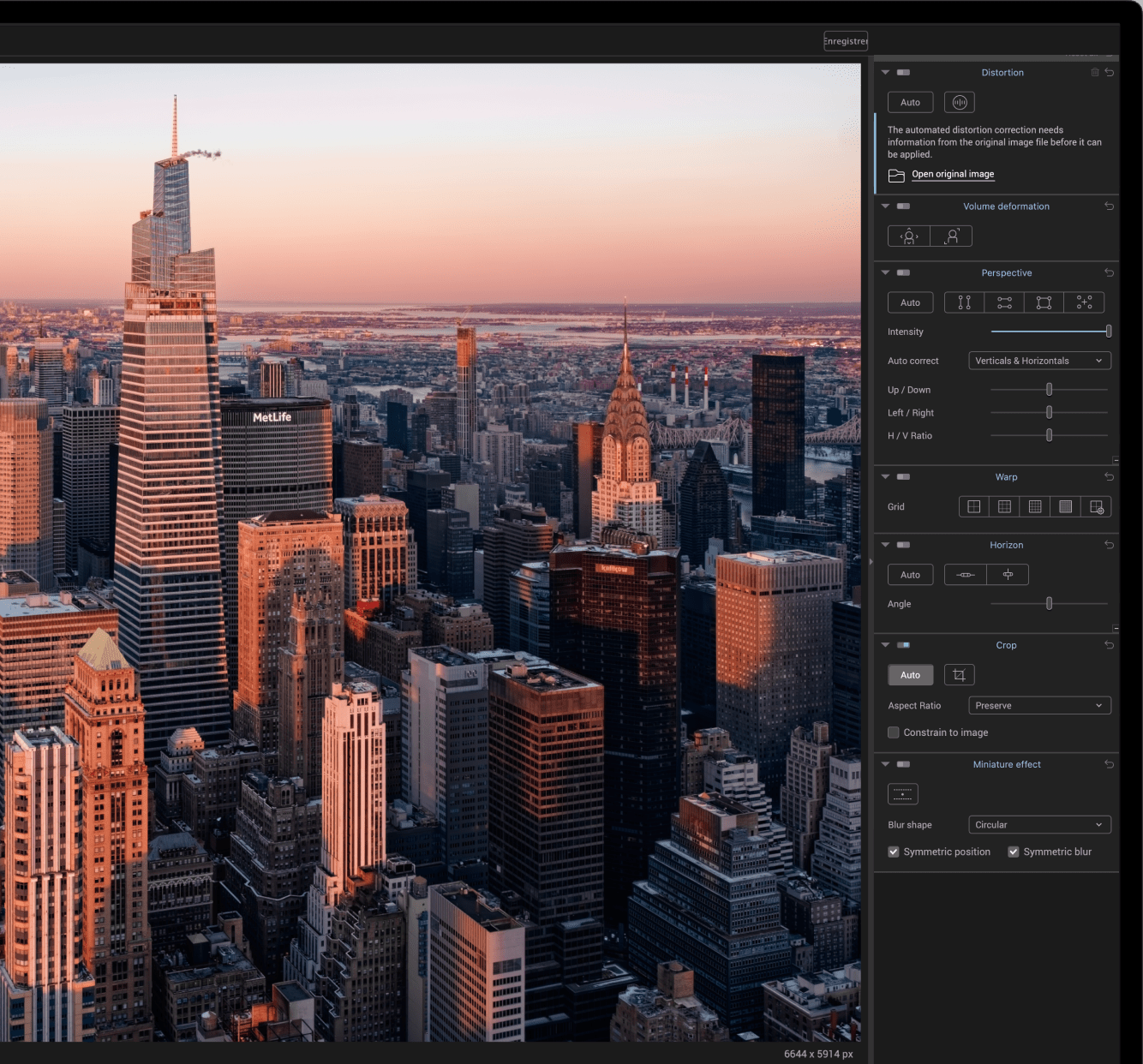This screenshot has width=1143, height=1064.
Task: Reset the Perspective panel settings
Action: (x=1109, y=272)
